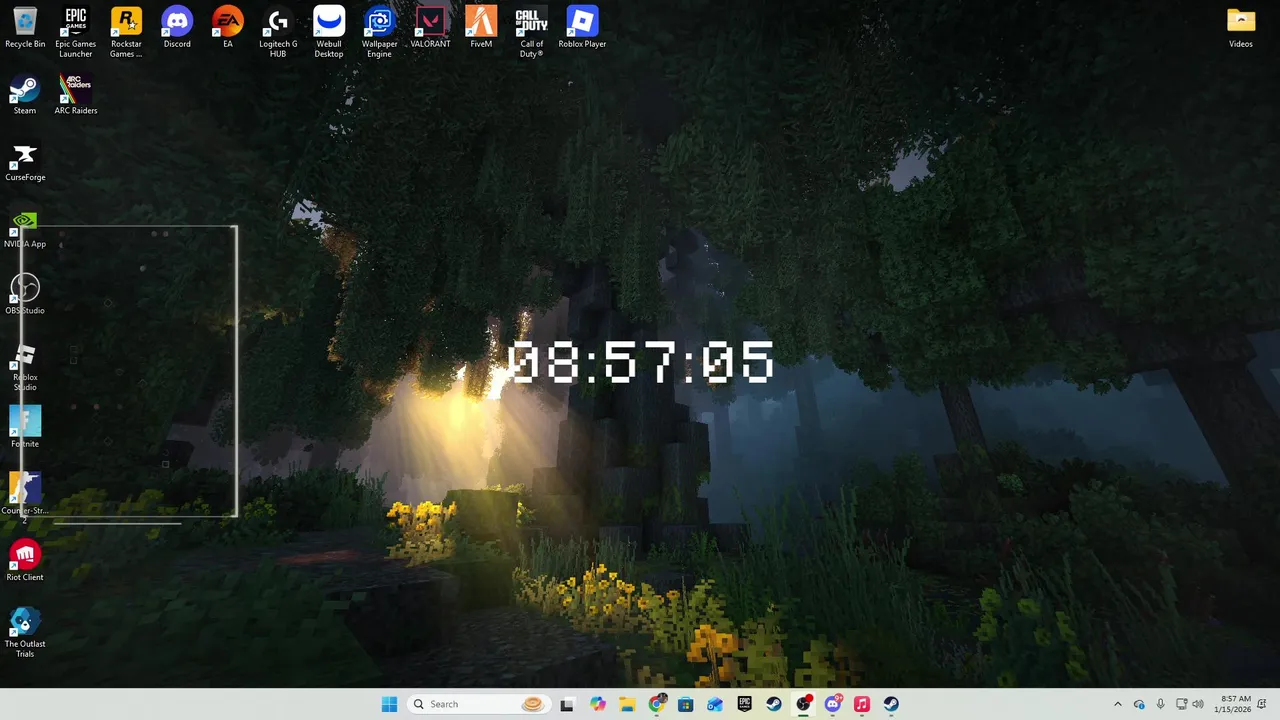This screenshot has width=1280, height=720.
Task: Open the Webull Desktop shortcut
Action: (329, 32)
